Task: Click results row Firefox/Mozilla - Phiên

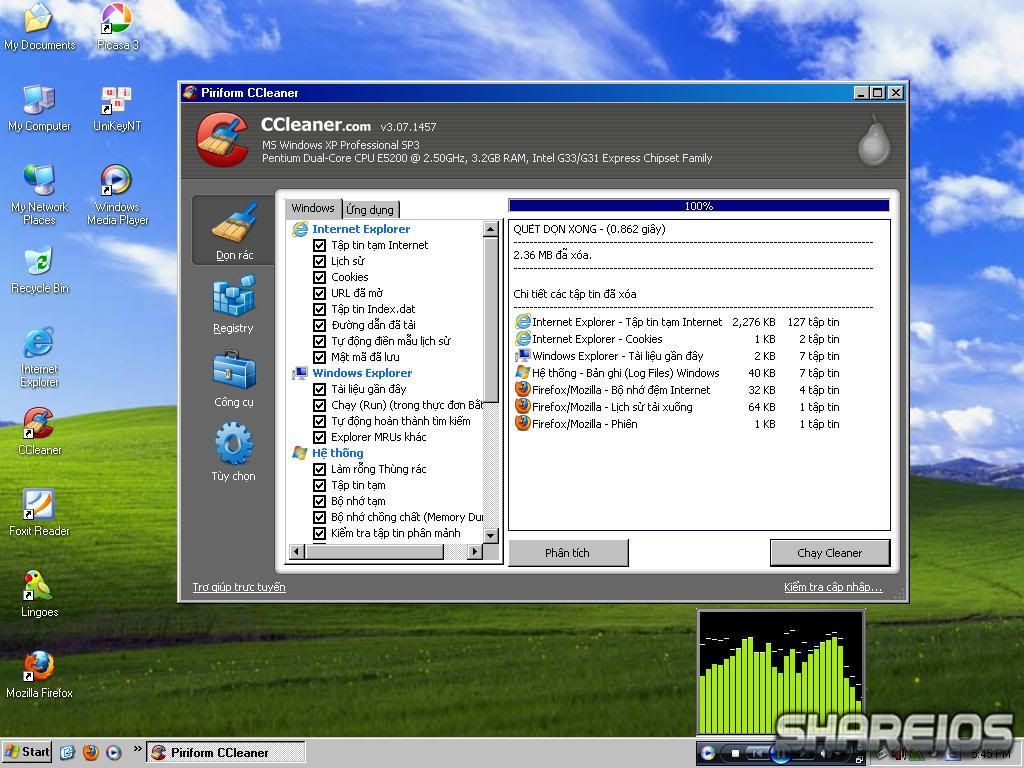Action: pyautogui.click(x=677, y=424)
